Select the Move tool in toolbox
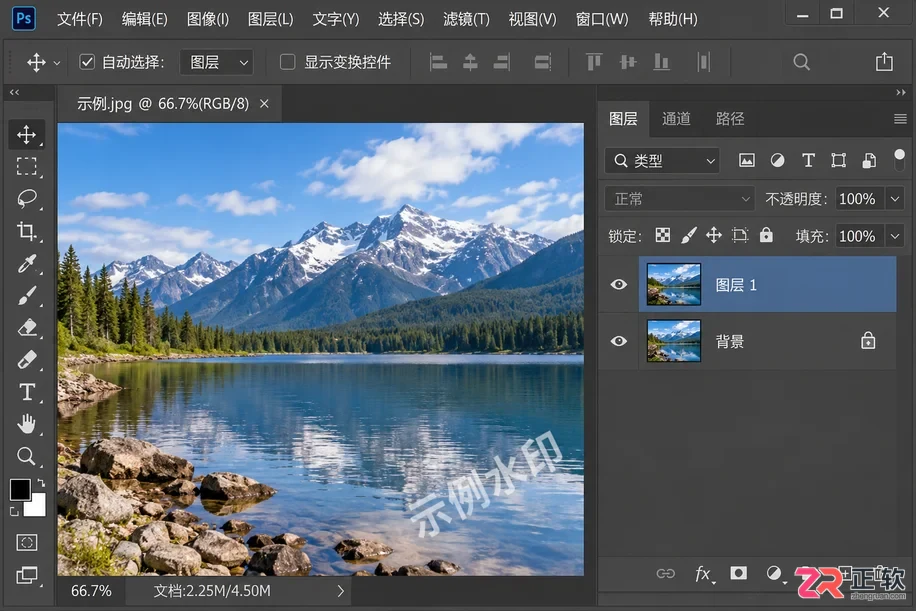The height and width of the screenshot is (611, 916). pos(26,135)
